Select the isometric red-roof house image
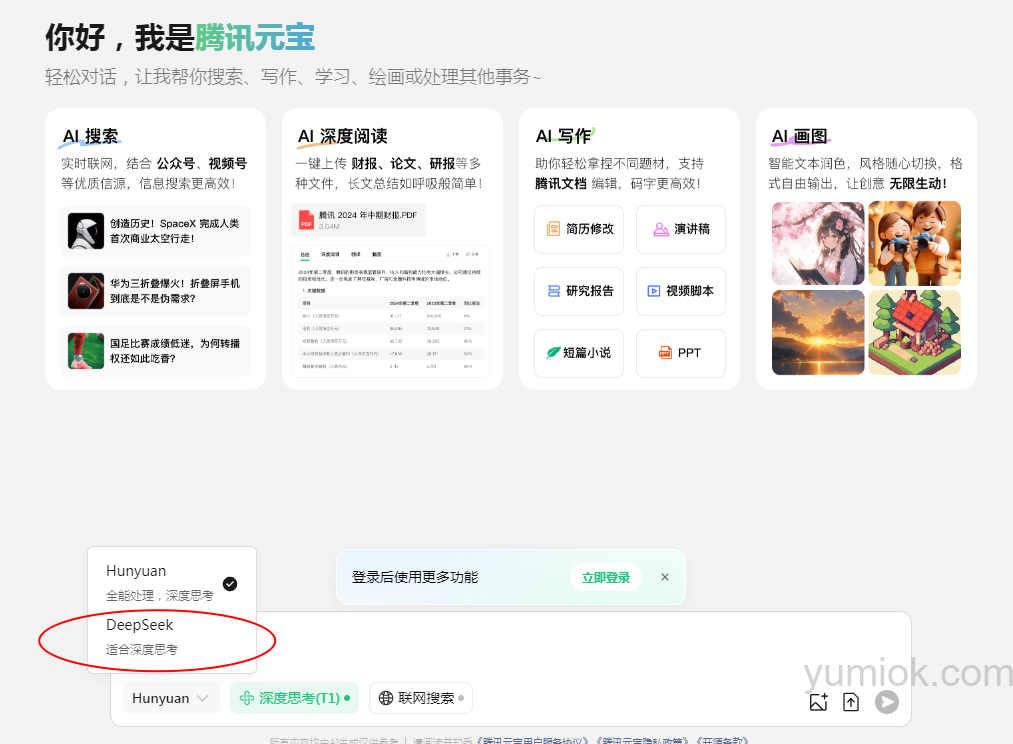The image size is (1013, 744). [915, 333]
